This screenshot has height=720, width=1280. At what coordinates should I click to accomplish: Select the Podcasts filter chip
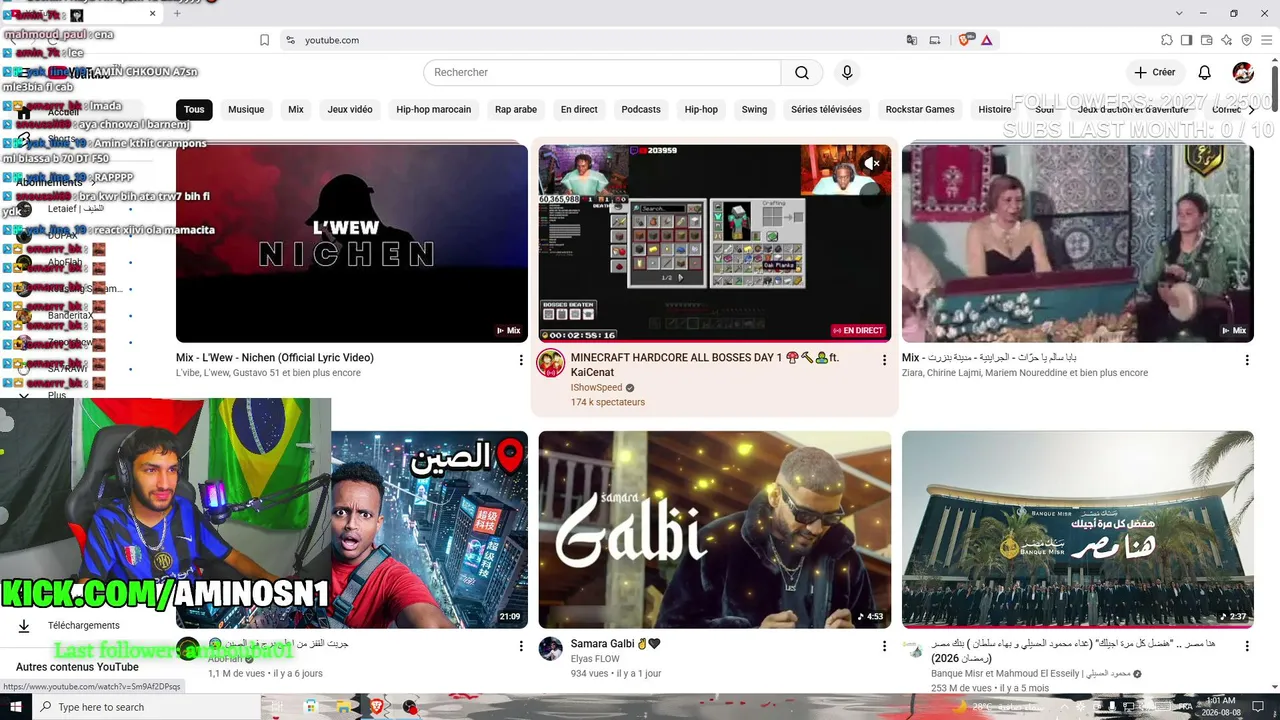[x=641, y=109]
